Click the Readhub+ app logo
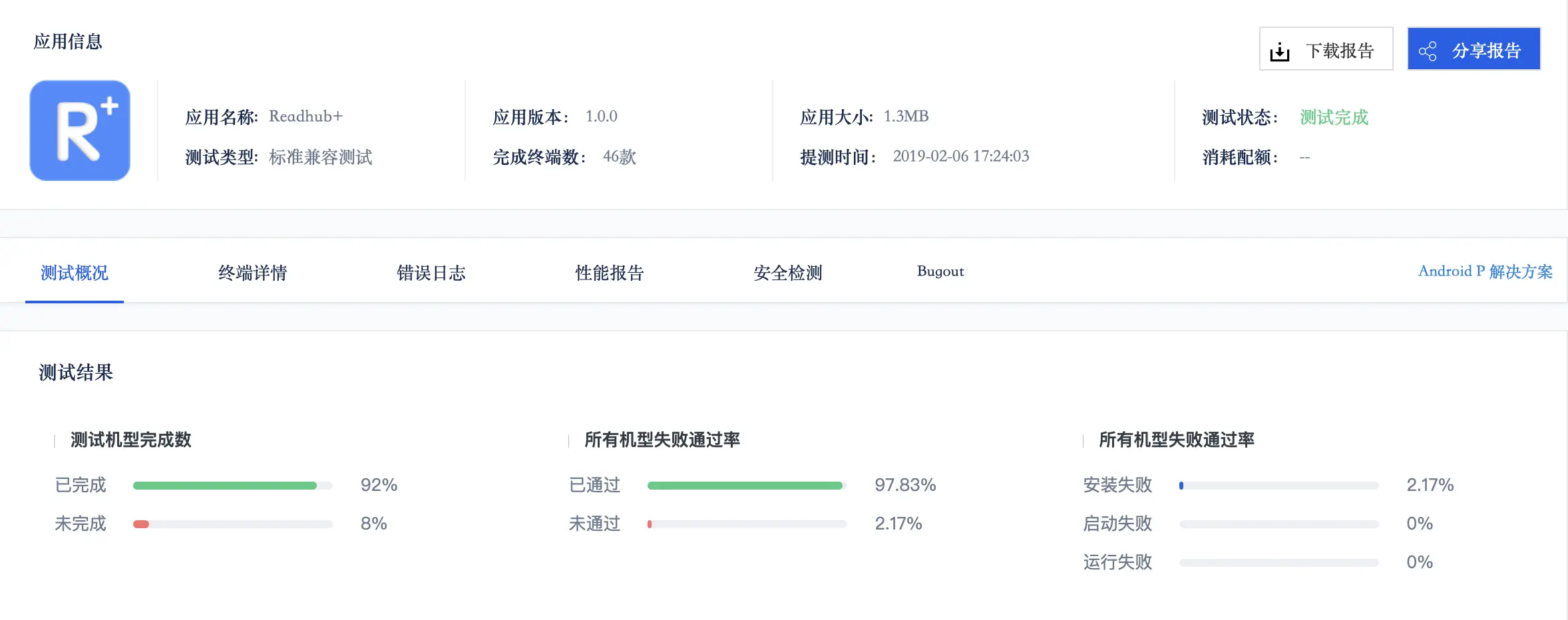 tap(80, 130)
